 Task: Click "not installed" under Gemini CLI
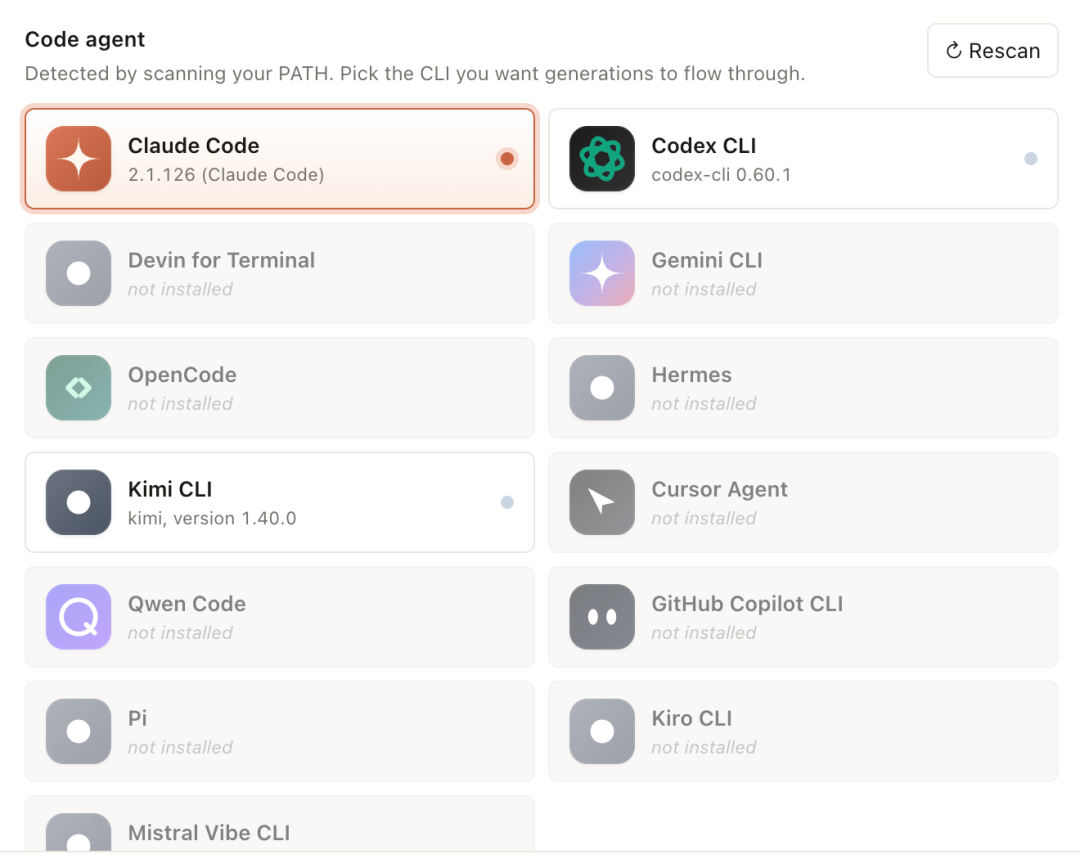pyautogui.click(x=704, y=289)
